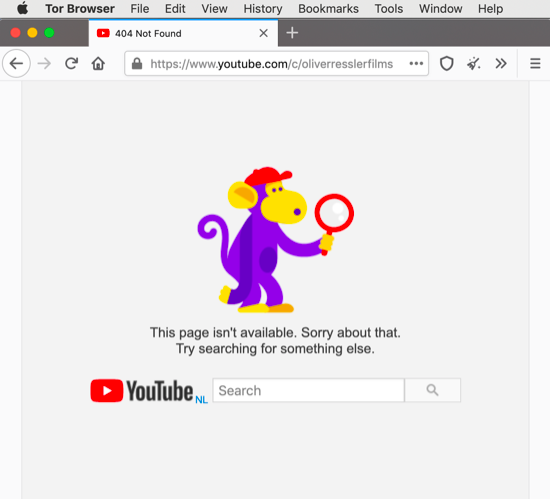The image size is (550, 499).
Task: Close the 404 Not Found tab
Action: point(263,33)
